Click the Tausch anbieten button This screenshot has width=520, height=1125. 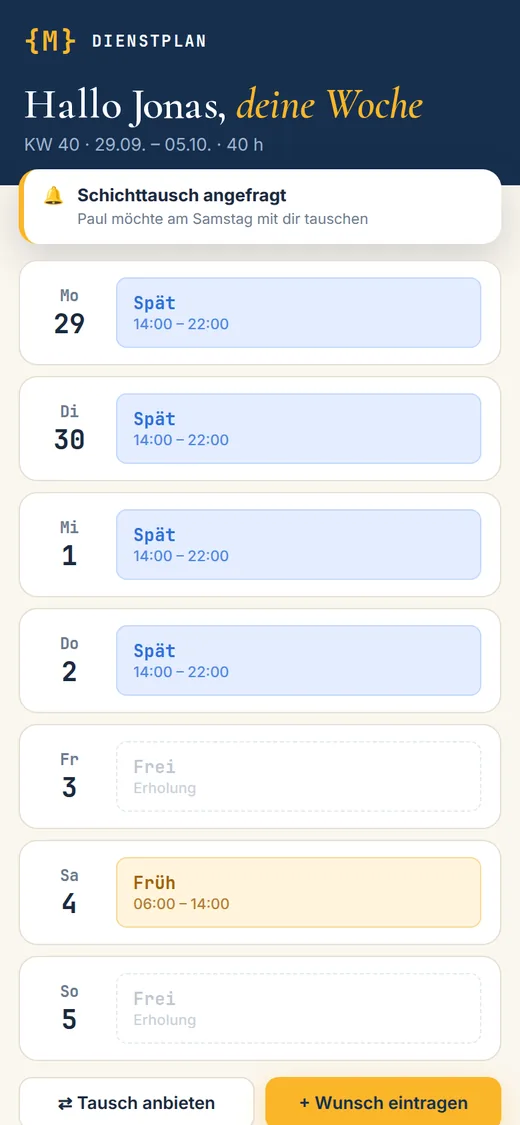click(136, 1102)
